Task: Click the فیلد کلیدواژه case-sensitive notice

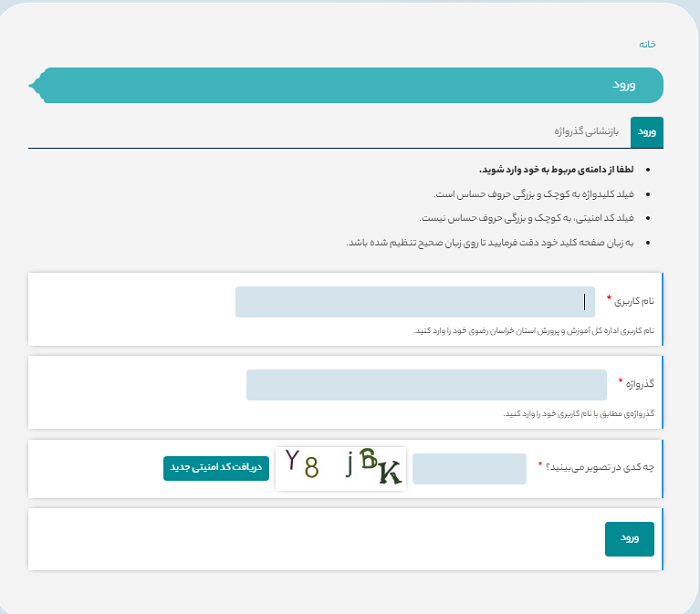Action: point(533,194)
